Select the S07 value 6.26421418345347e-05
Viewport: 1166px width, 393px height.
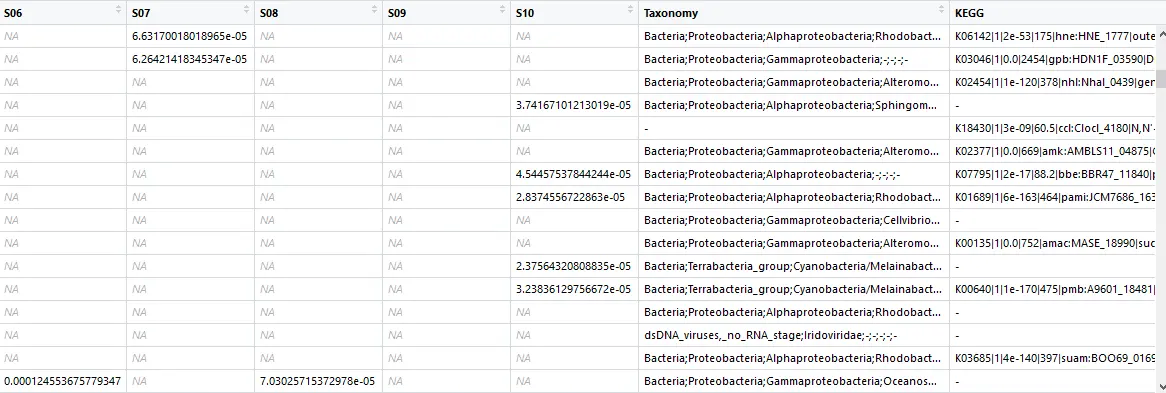[190, 59]
